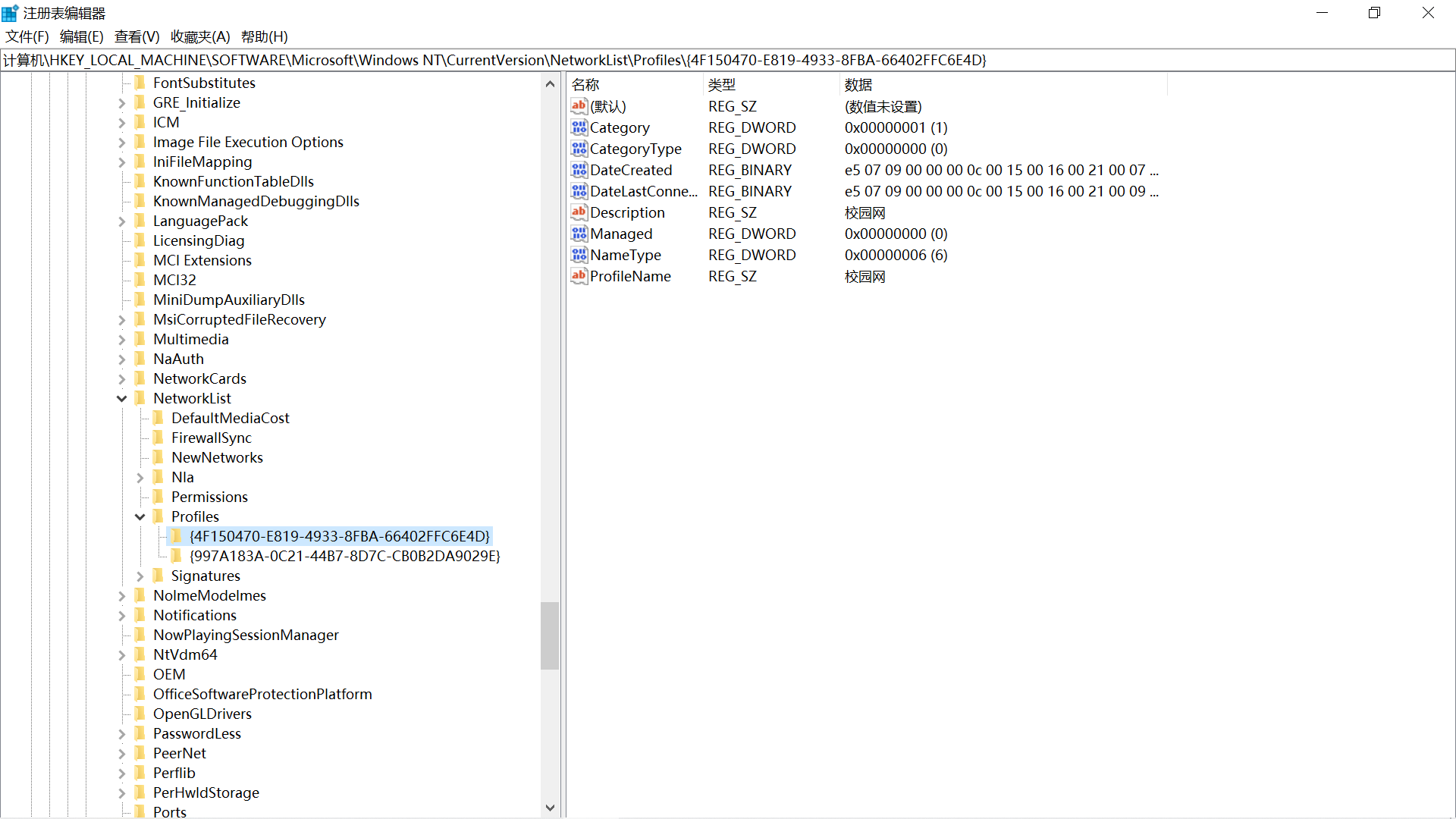Select the {997A183A-0C21-44B7-8D7C-CB0B2DA9029E} profile key
The height and width of the screenshot is (819, 1456).
click(344, 556)
